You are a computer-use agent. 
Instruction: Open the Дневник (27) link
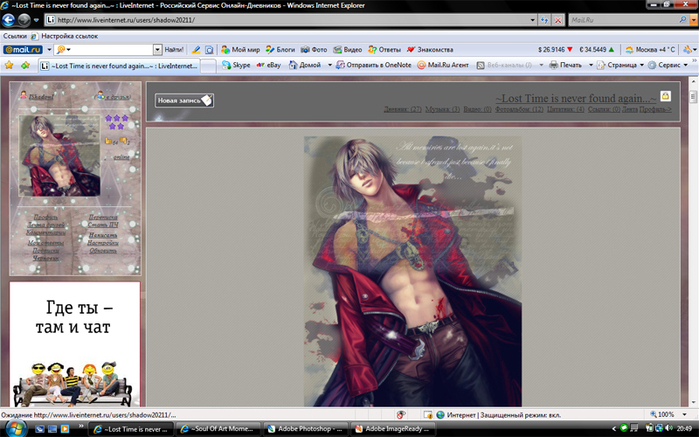coord(403,109)
